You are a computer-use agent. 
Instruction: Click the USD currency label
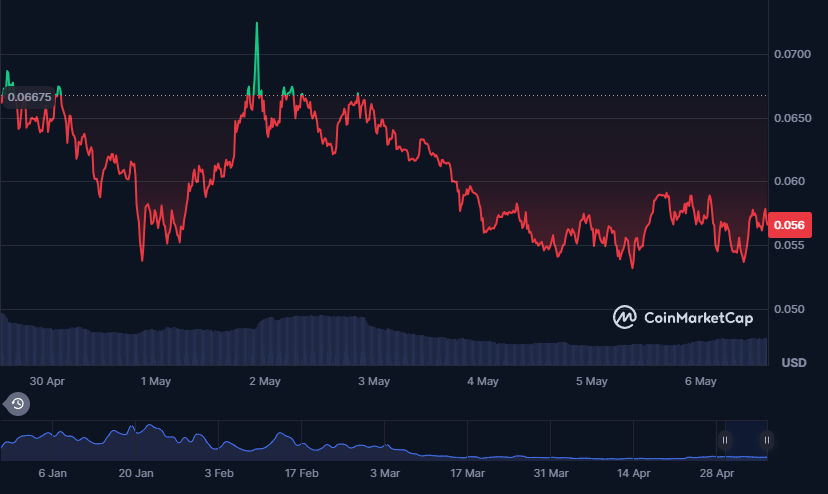[794, 363]
